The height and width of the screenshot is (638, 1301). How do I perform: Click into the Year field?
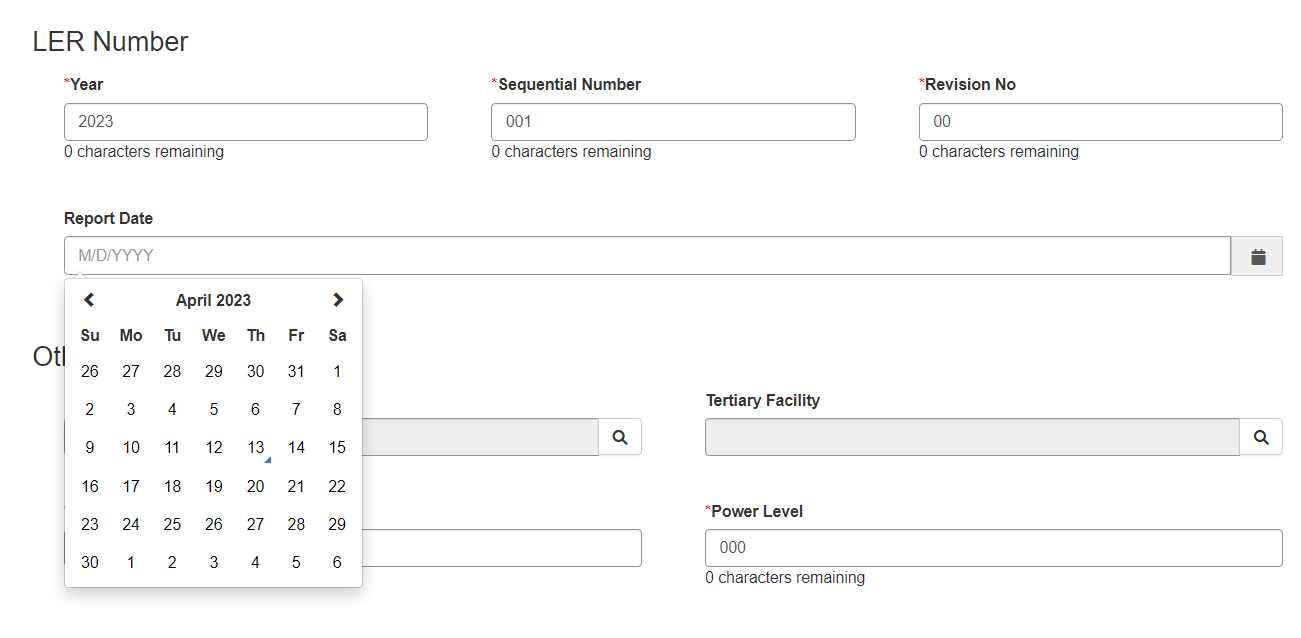[x=245, y=122]
